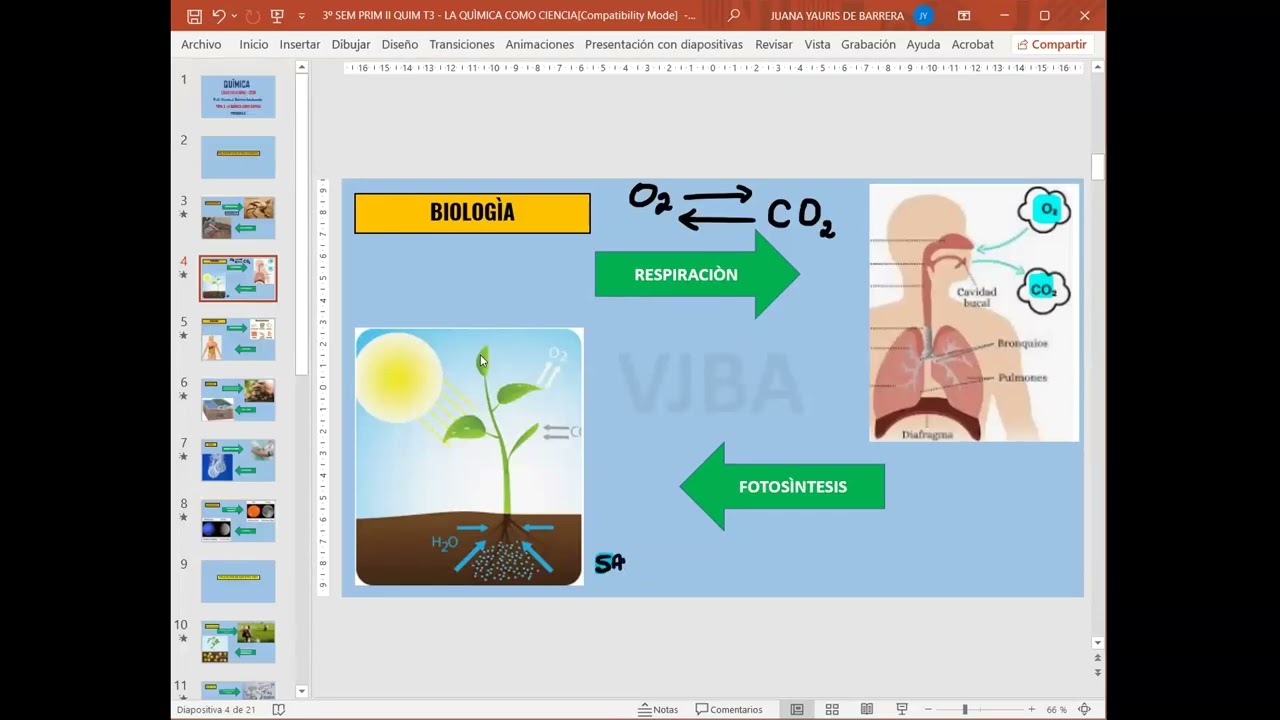Click animation star icon under slide 5
The width and height of the screenshot is (1280, 720).
tap(183, 335)
